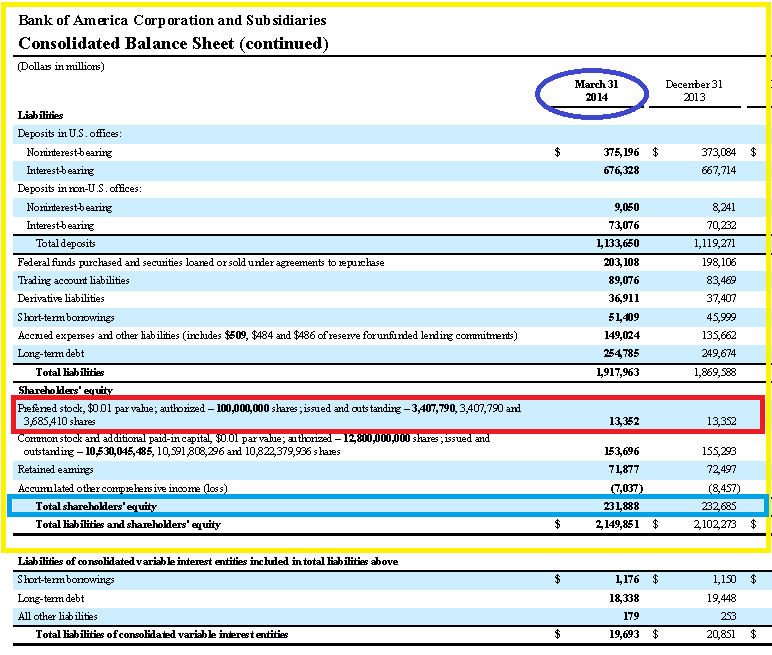Viewport: 772px width, 655px height.
Task: Select the '(Dollars in millions)' note
Action: 61,66
